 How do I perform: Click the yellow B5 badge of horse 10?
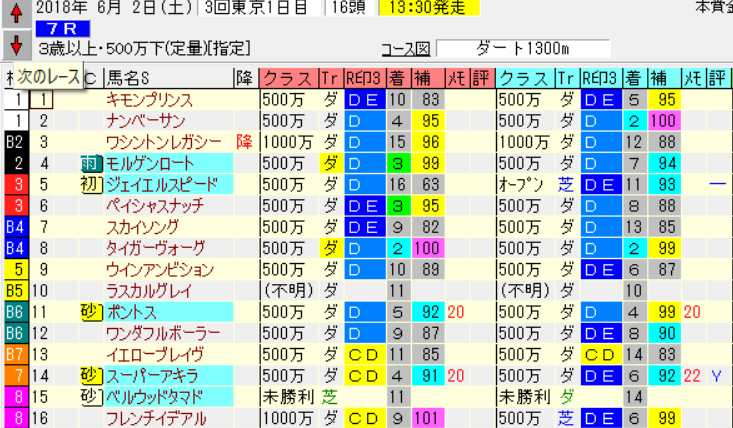(14, 291)
